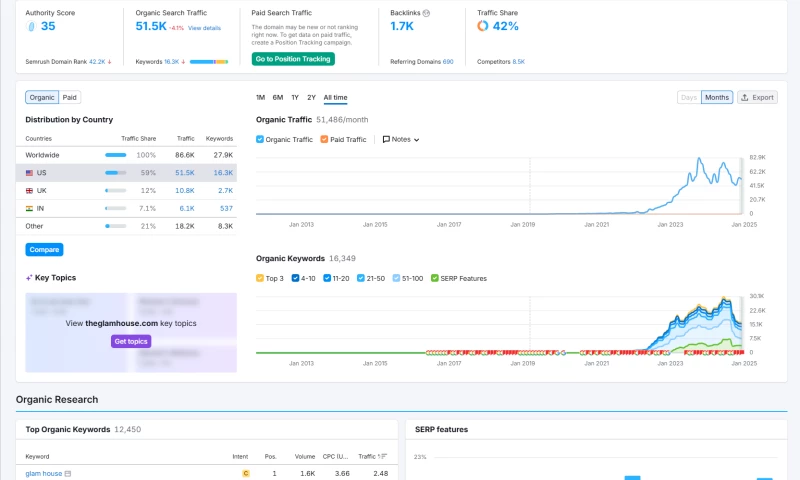Click the Traffic Share donut chart icon

[x=484, y=26]
